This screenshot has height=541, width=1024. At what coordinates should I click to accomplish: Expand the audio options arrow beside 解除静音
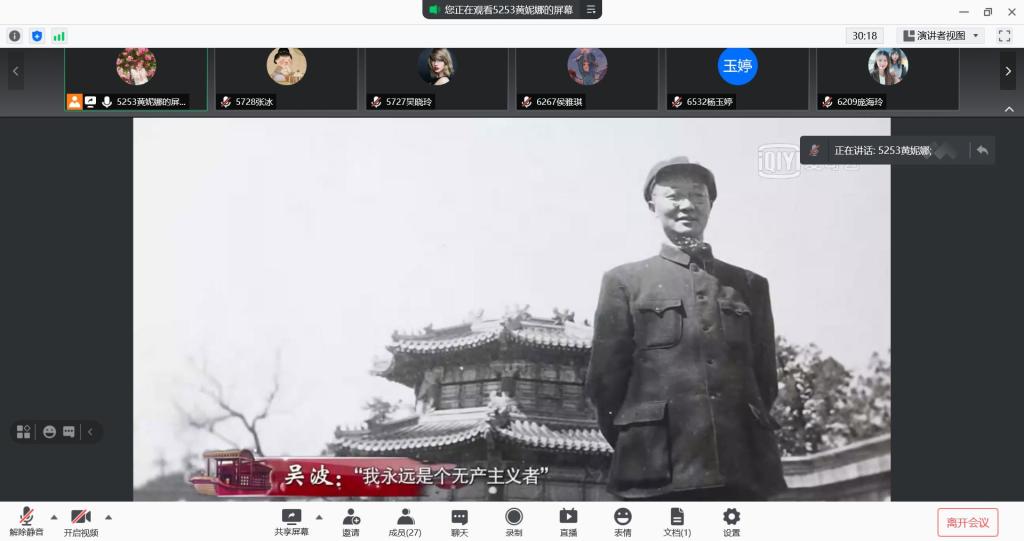[x=54, y=517]
